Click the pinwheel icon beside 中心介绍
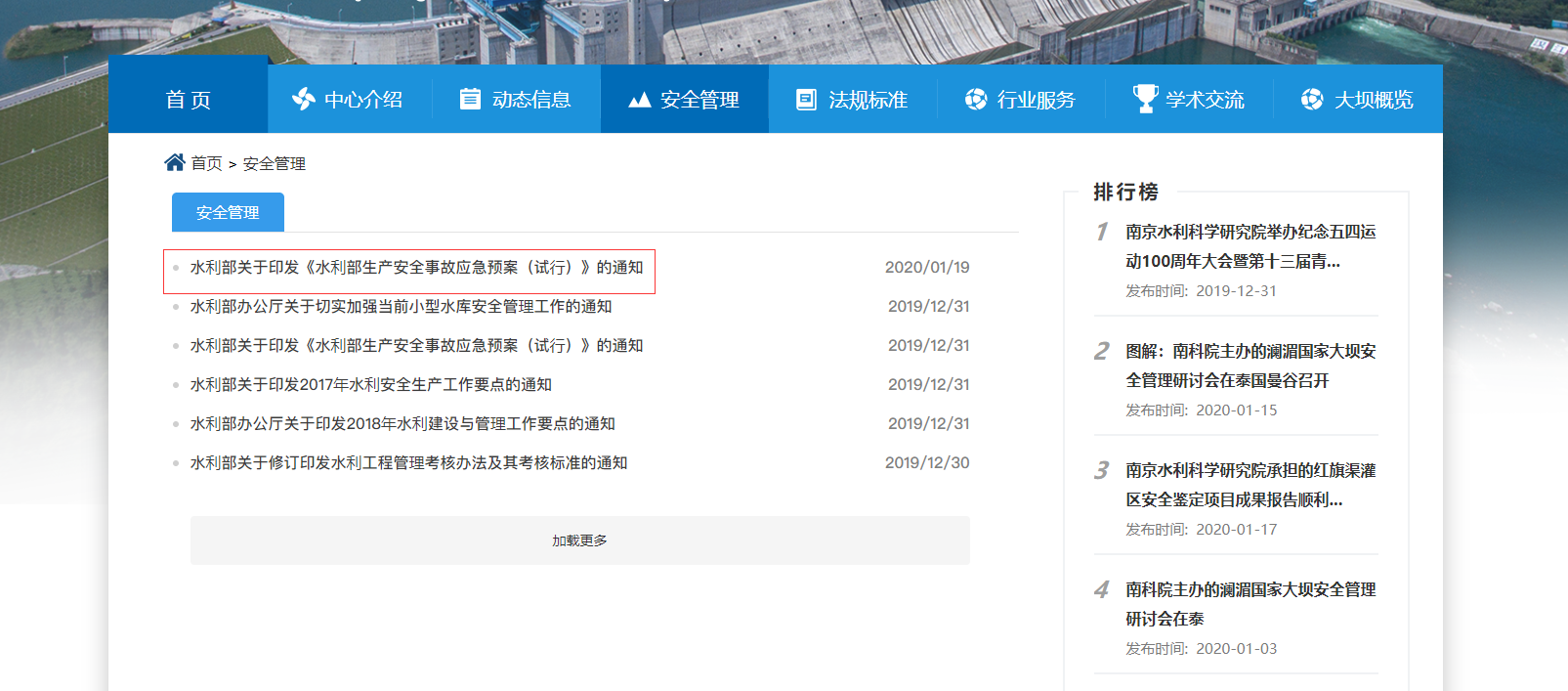The height and width of the screenshot is (691, 1568). tap(304, 99)
